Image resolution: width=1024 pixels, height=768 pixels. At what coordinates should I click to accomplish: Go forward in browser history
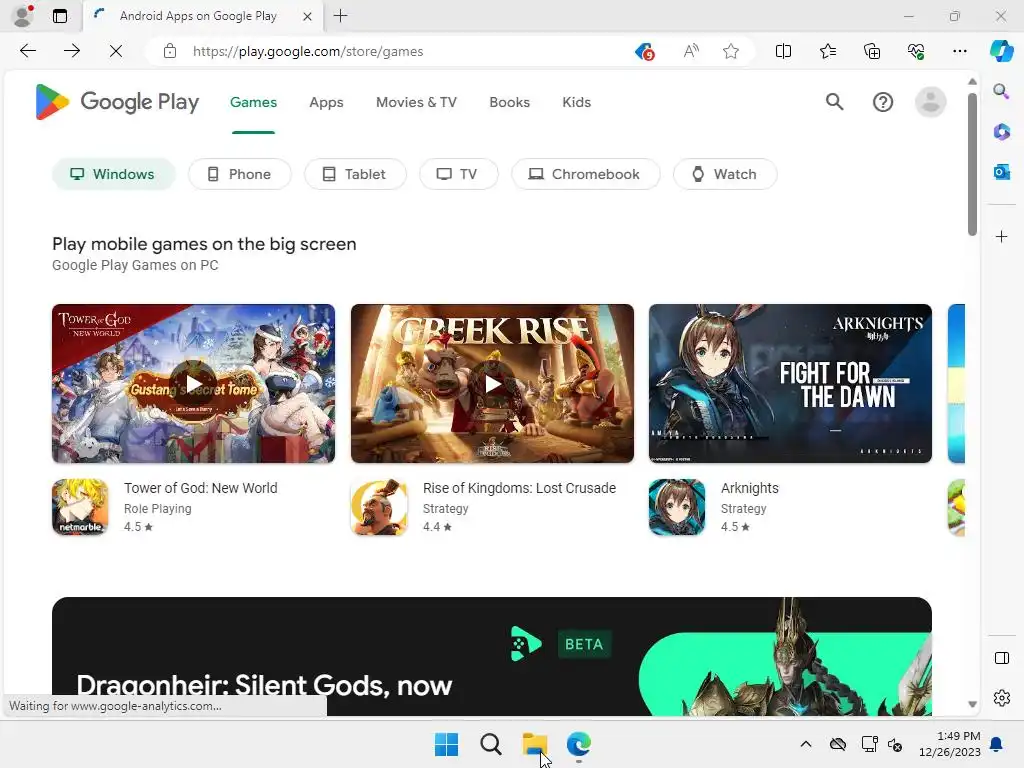click(72, 51)
